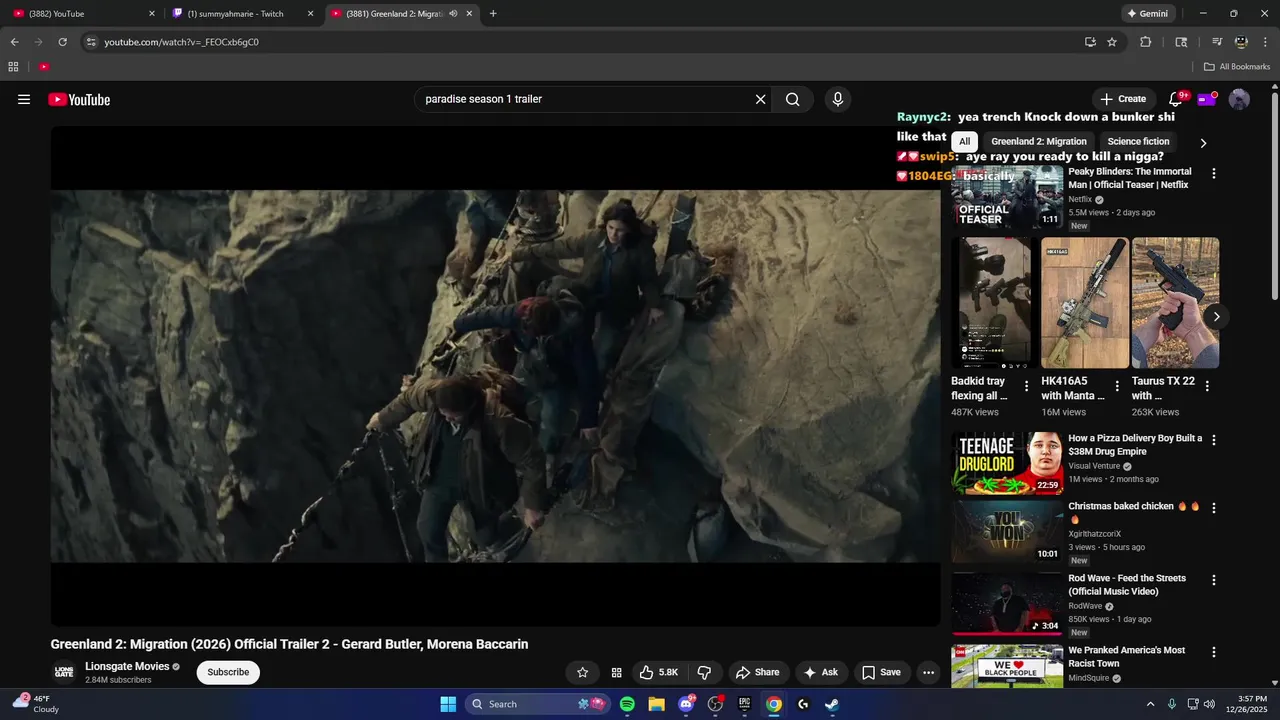The height and width of the screenshot is (720, 1280).
Task: Open options for Badkid tray Short
Action: [1026, 386]
